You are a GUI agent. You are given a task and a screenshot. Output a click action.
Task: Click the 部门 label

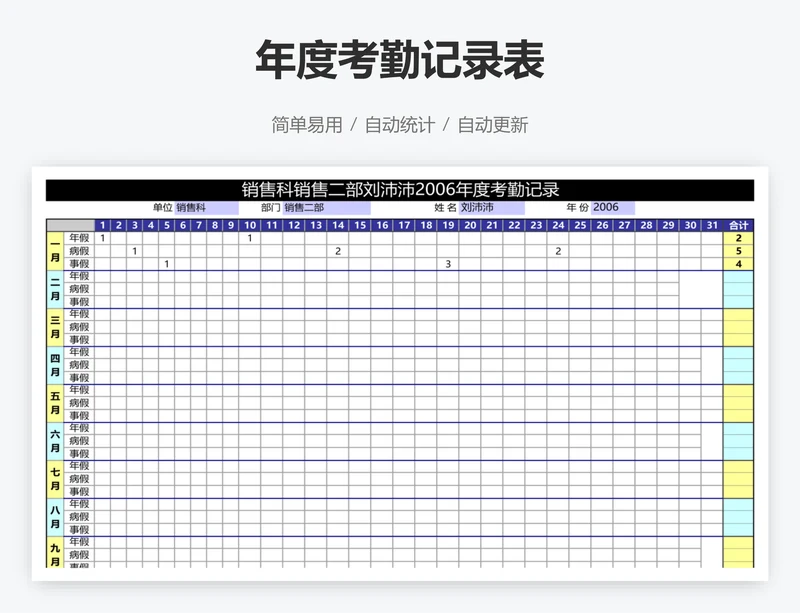[271, 208]
